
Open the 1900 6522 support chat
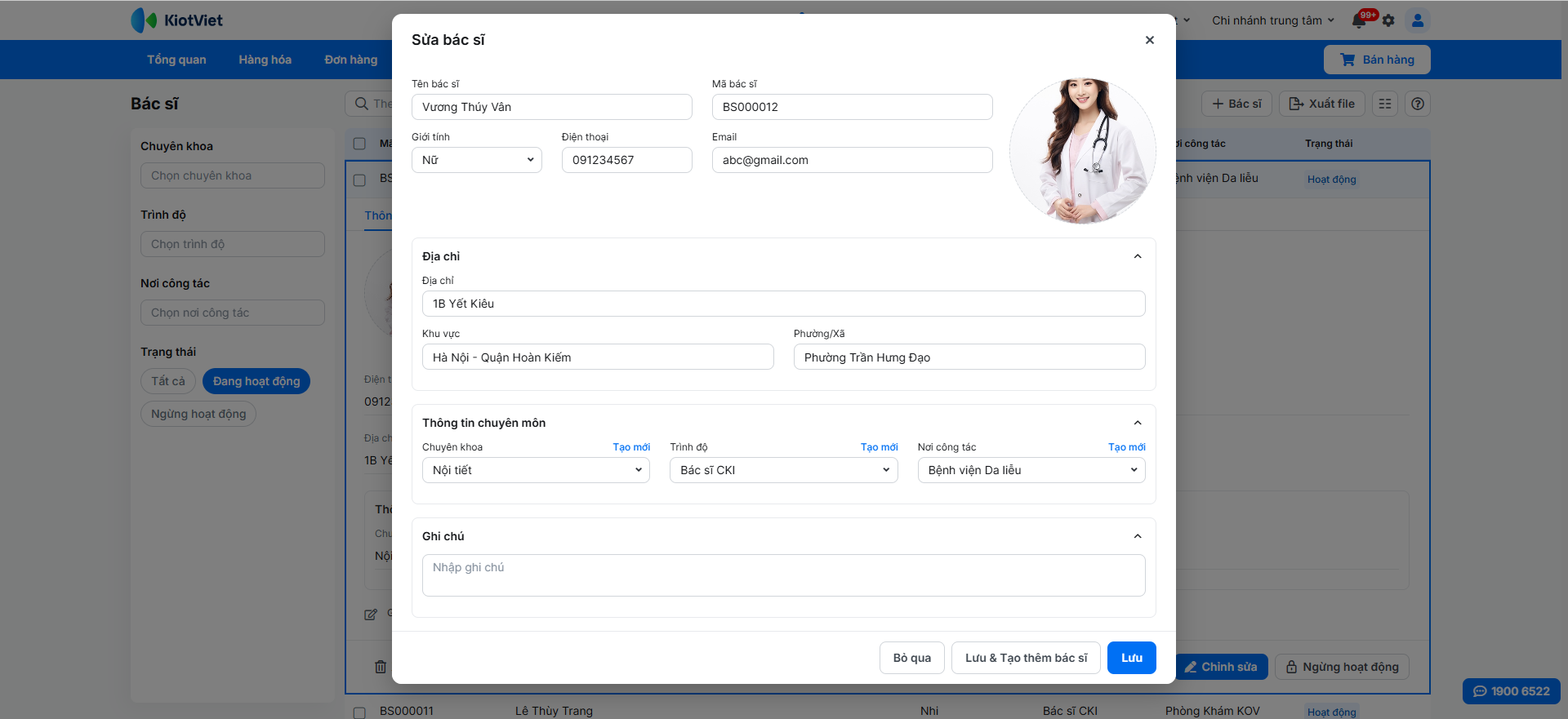coord(1512,691)
